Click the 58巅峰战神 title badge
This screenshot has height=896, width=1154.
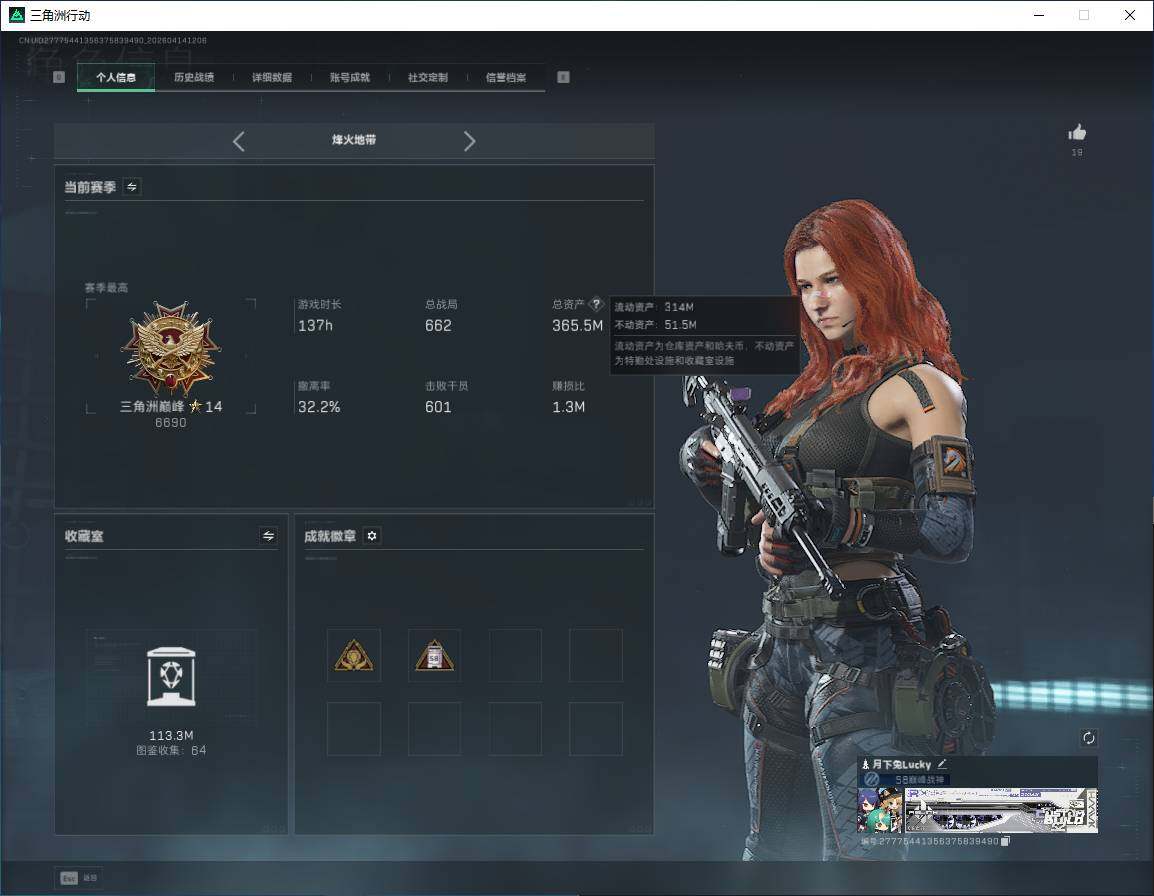(x=906, y=779)
